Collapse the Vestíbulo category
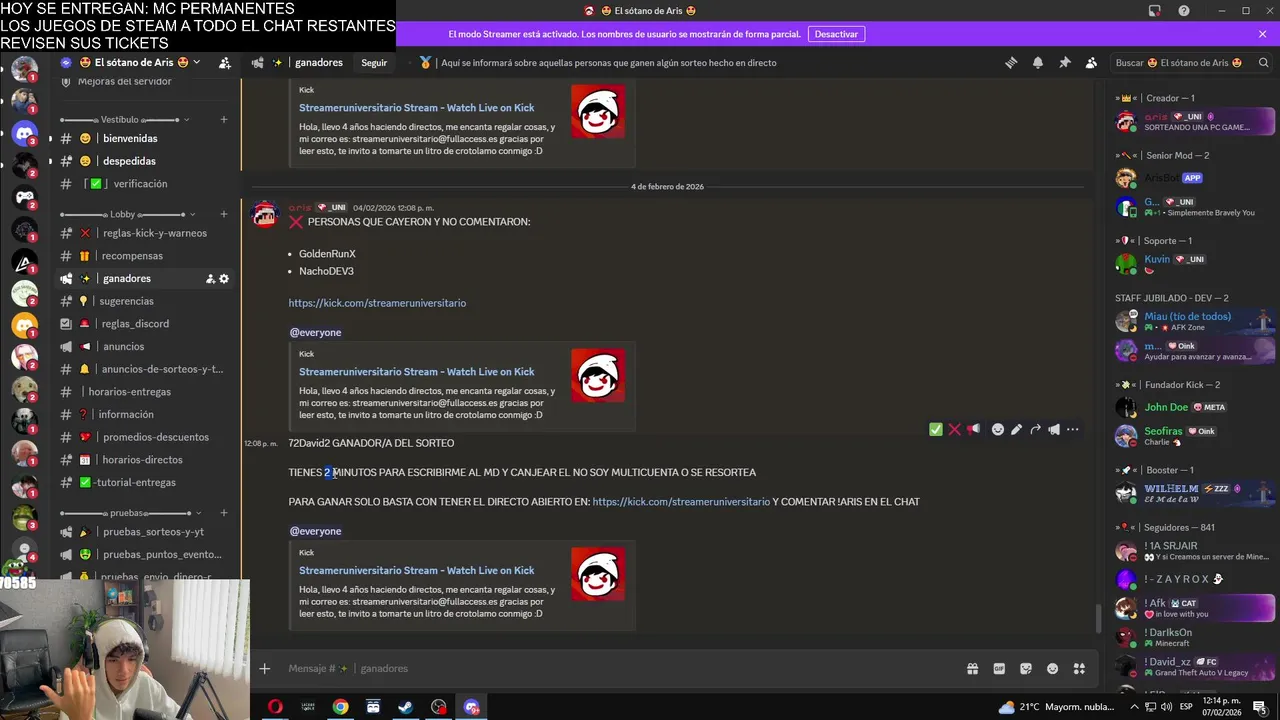1280x720 pixels. 125,119
